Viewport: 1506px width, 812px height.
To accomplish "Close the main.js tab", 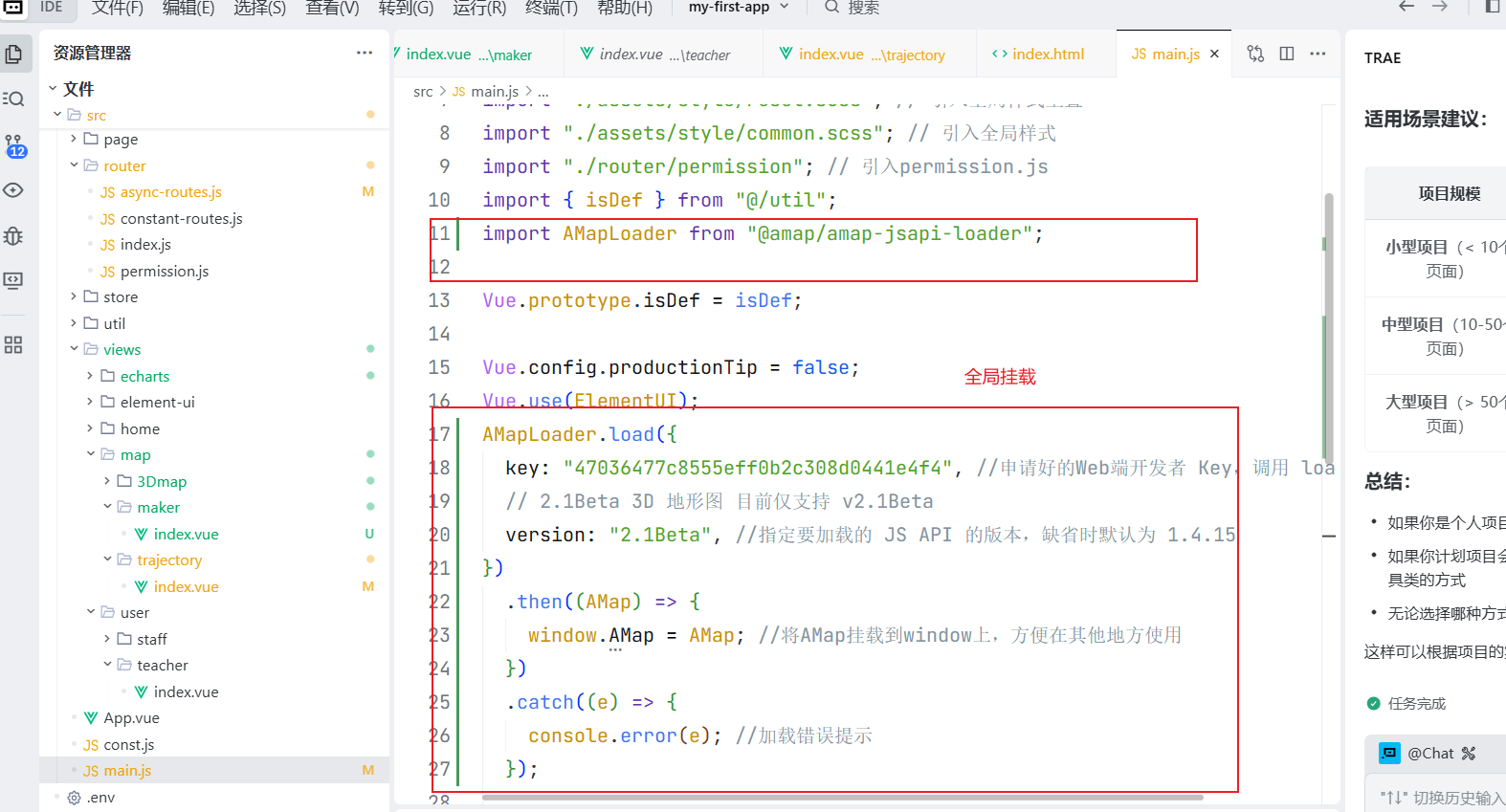I will click(x=1214, y=54).
